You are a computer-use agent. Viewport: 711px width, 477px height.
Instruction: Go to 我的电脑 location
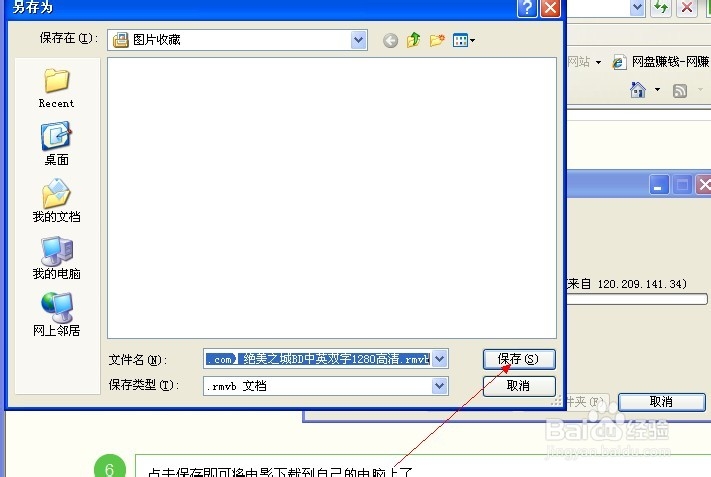point(56,258)
